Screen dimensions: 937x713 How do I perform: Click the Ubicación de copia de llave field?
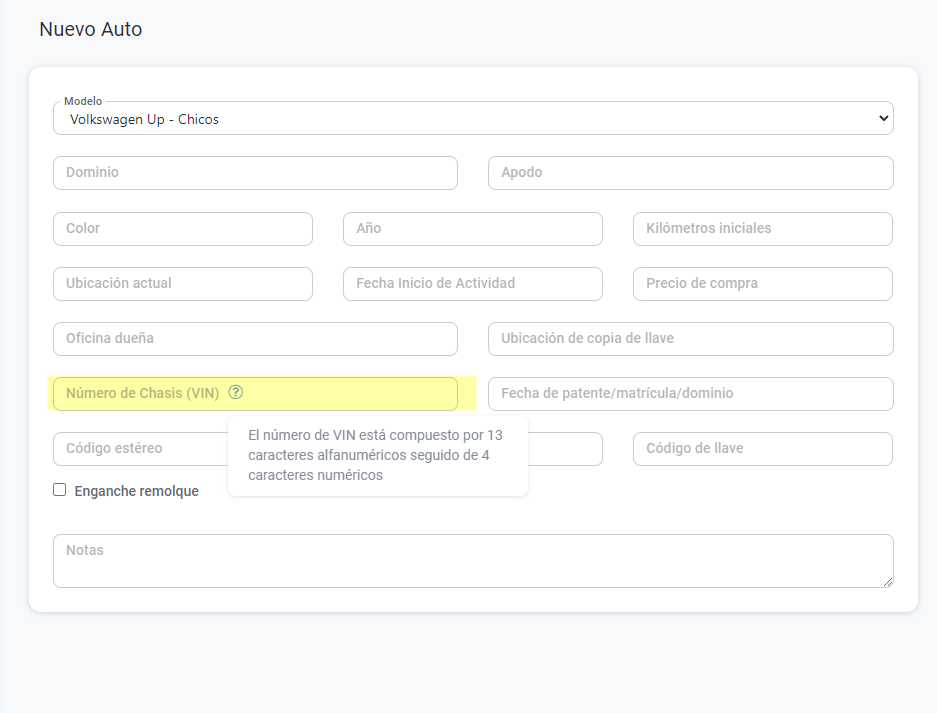690,339
